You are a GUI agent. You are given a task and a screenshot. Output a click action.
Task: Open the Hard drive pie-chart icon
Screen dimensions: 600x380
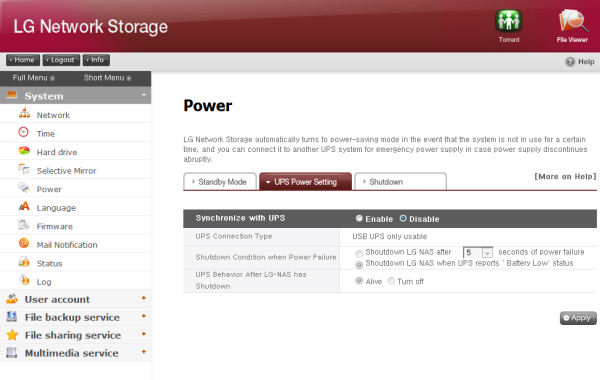pyautogui.click(x=24, y=151)
